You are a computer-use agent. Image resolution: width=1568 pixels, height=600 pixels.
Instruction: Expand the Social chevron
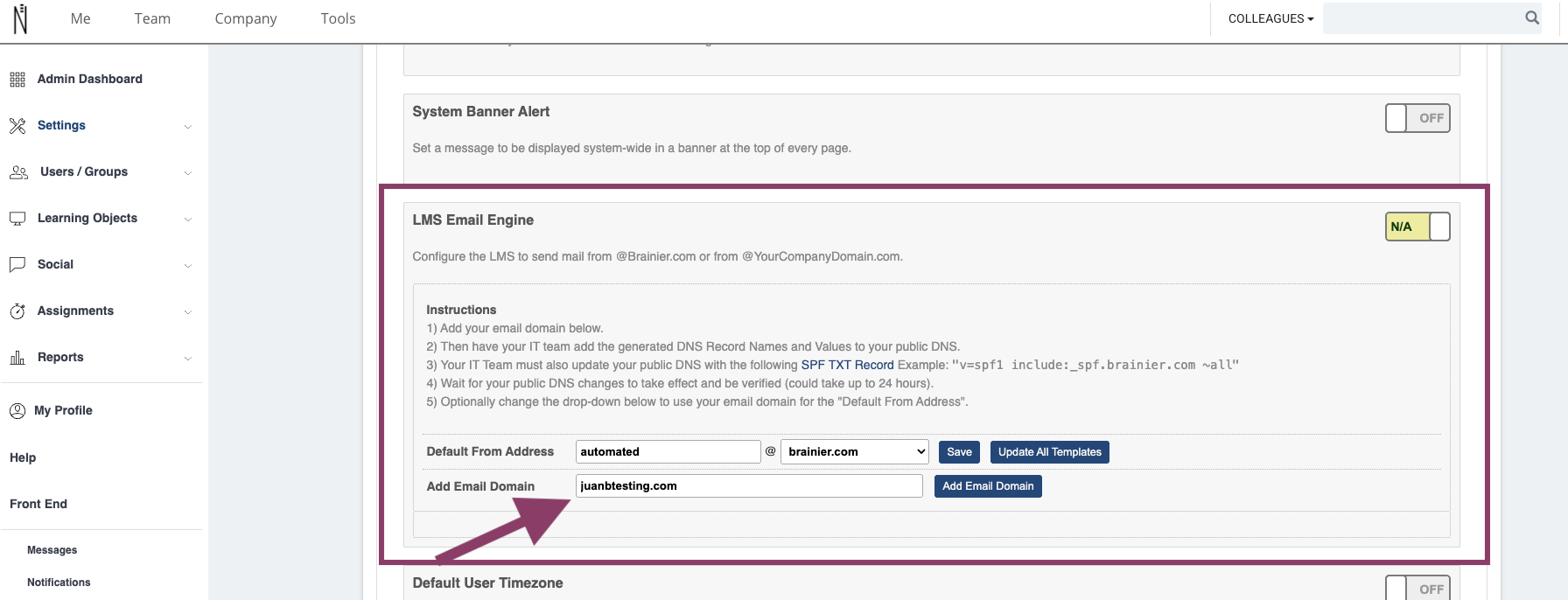pos(187,266)
